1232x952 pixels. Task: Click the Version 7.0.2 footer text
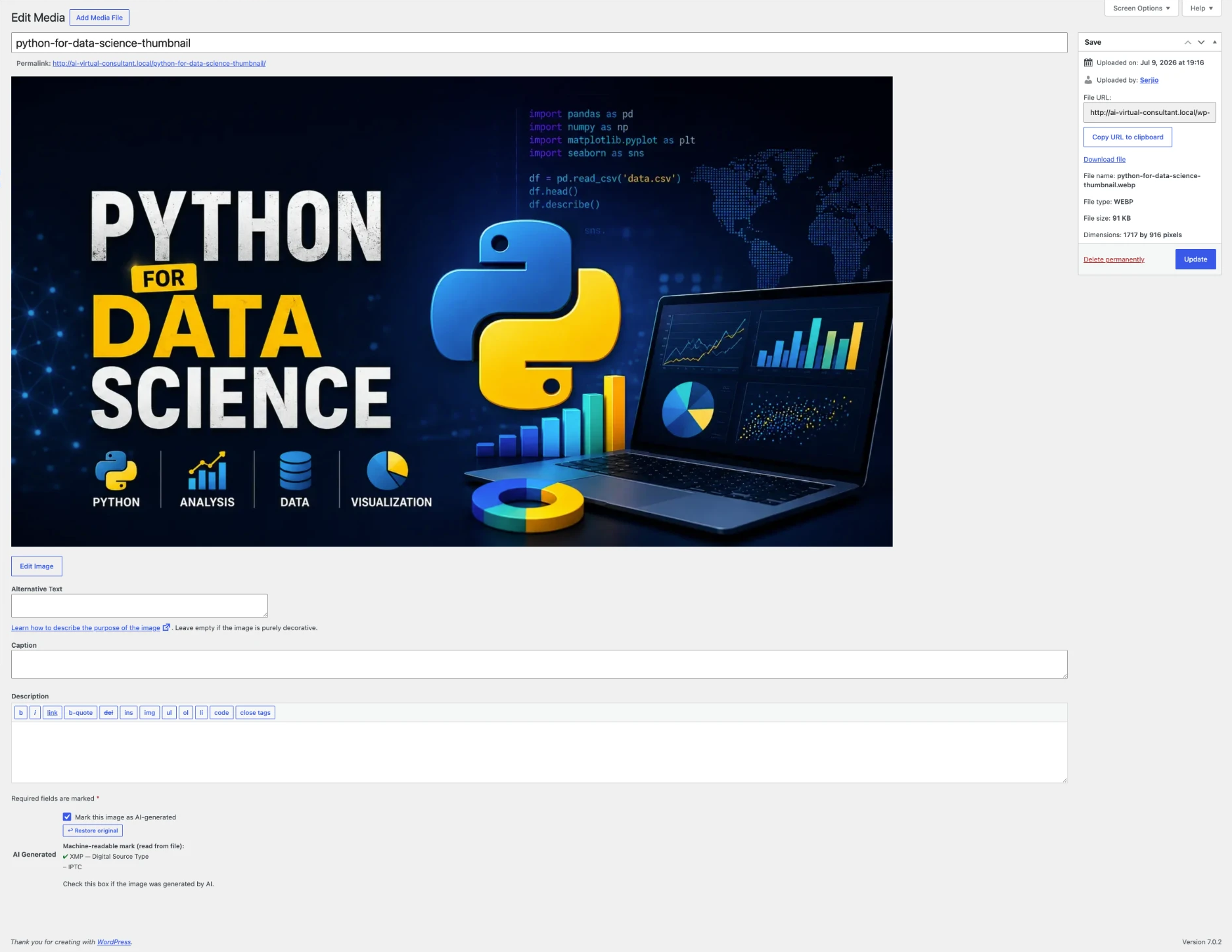tap(1202, 942)
